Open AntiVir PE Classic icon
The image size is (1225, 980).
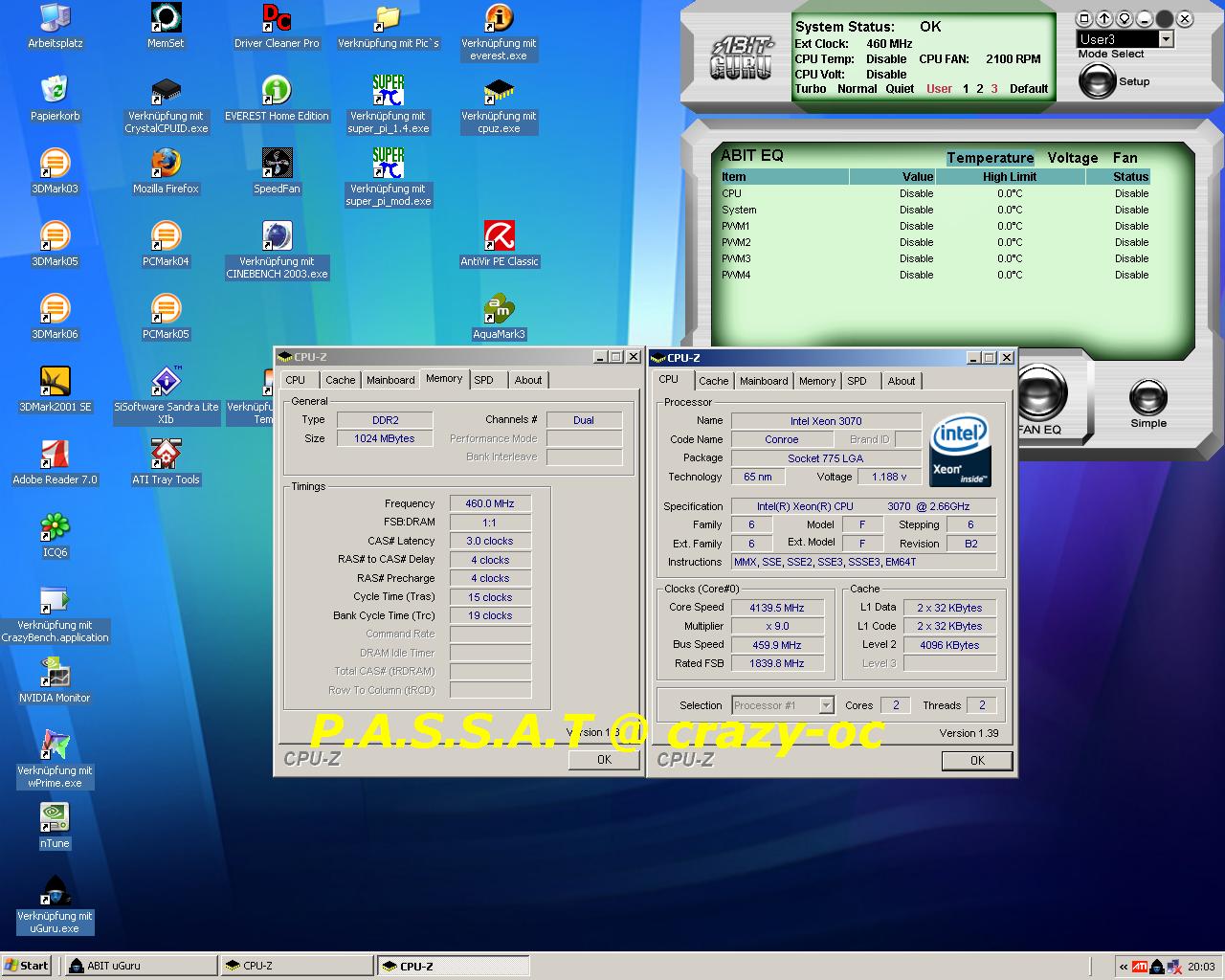pyautogui.click(x=499, y=244)
